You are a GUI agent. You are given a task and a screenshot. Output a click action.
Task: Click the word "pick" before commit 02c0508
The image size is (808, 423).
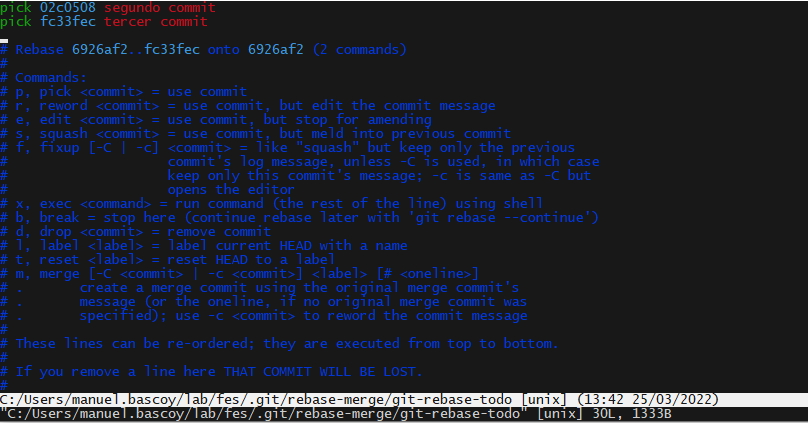click(16, 8)
